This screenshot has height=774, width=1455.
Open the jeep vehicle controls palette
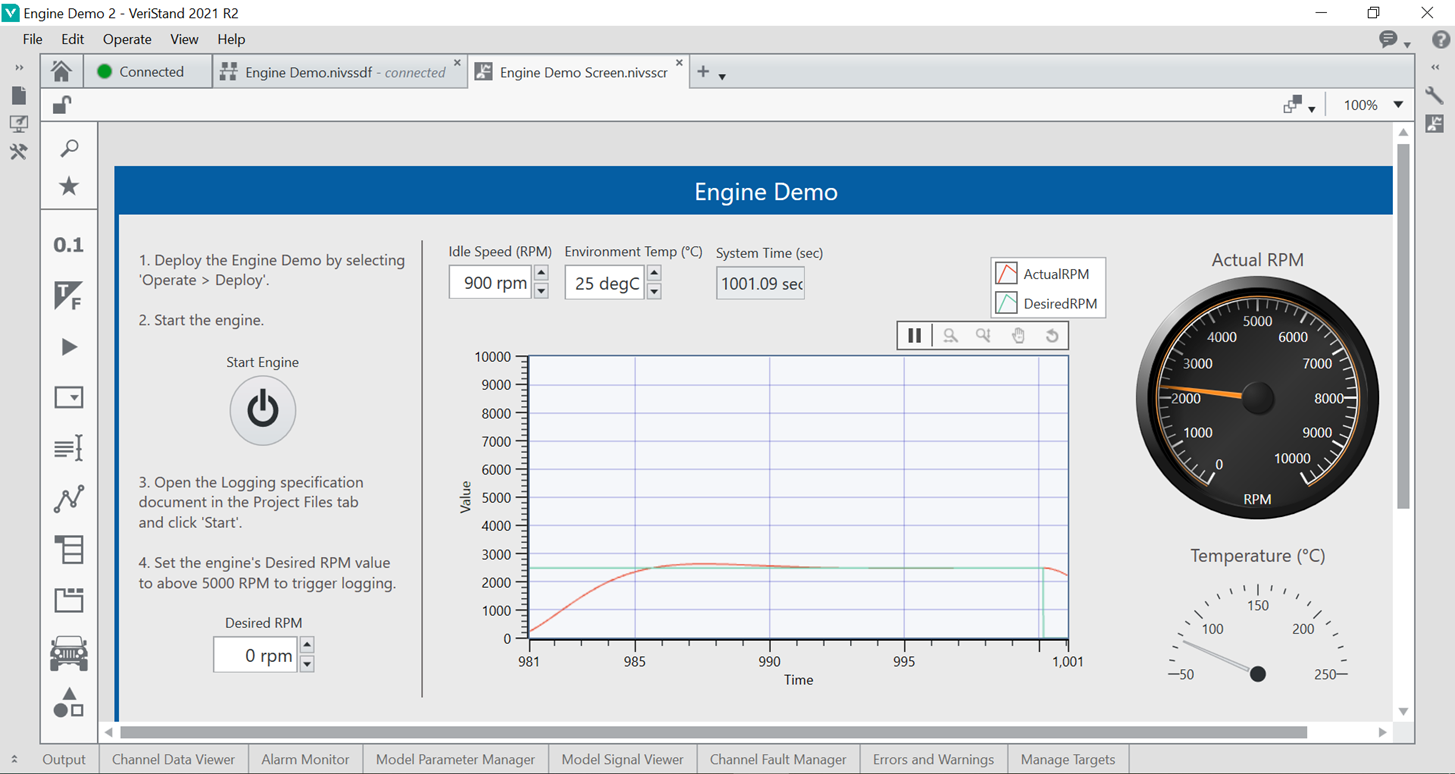[x=69, y=654]
